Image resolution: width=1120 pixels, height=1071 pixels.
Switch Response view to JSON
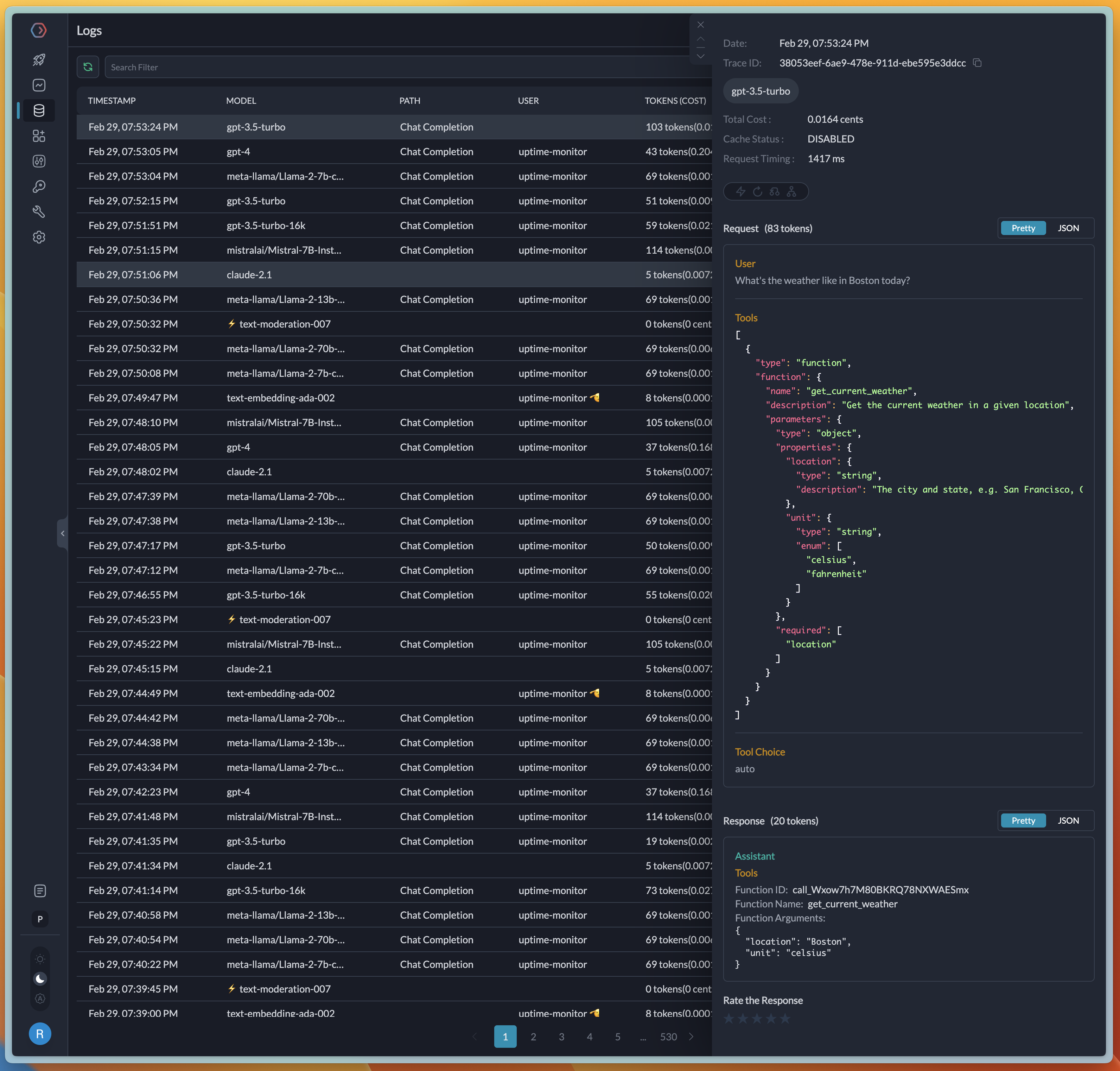(1068, 820)
